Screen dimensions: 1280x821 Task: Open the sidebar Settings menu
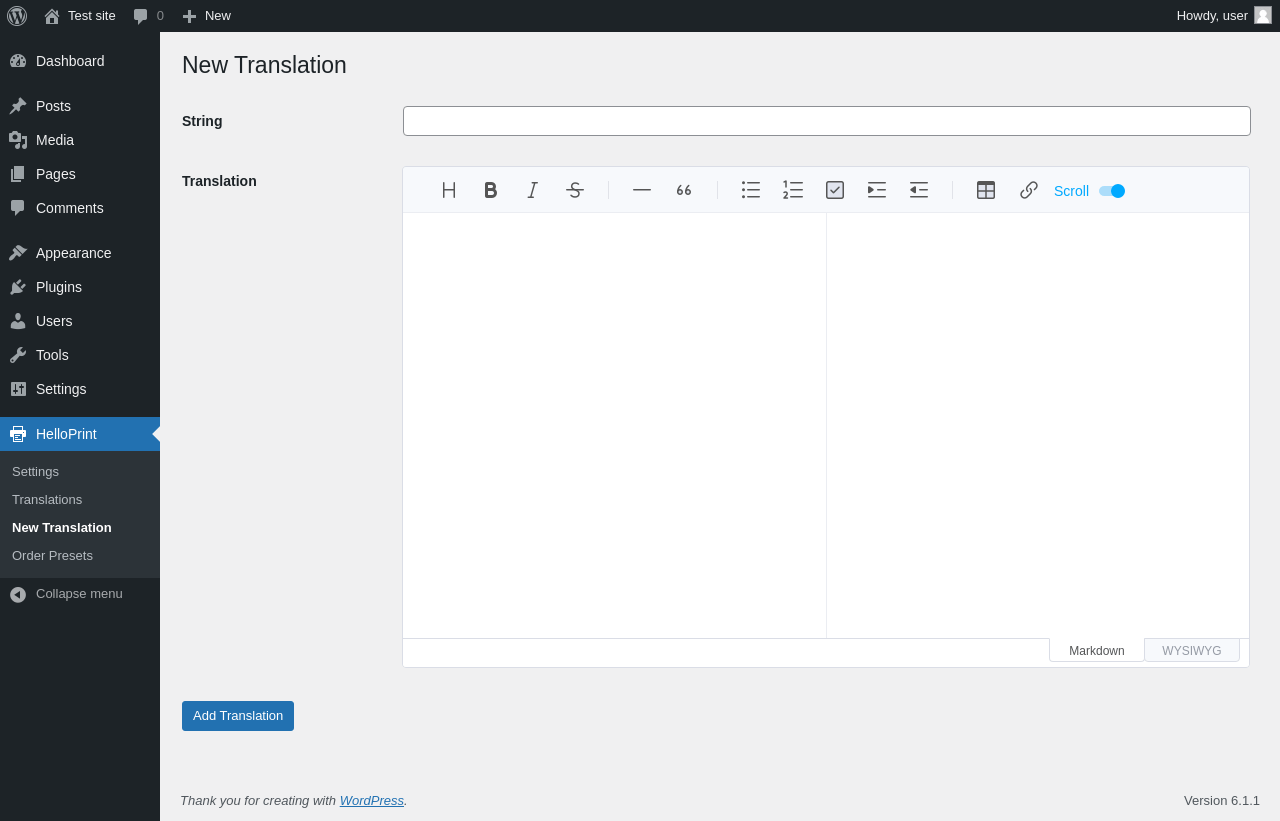pyautogui.click(x=80, y=389)
